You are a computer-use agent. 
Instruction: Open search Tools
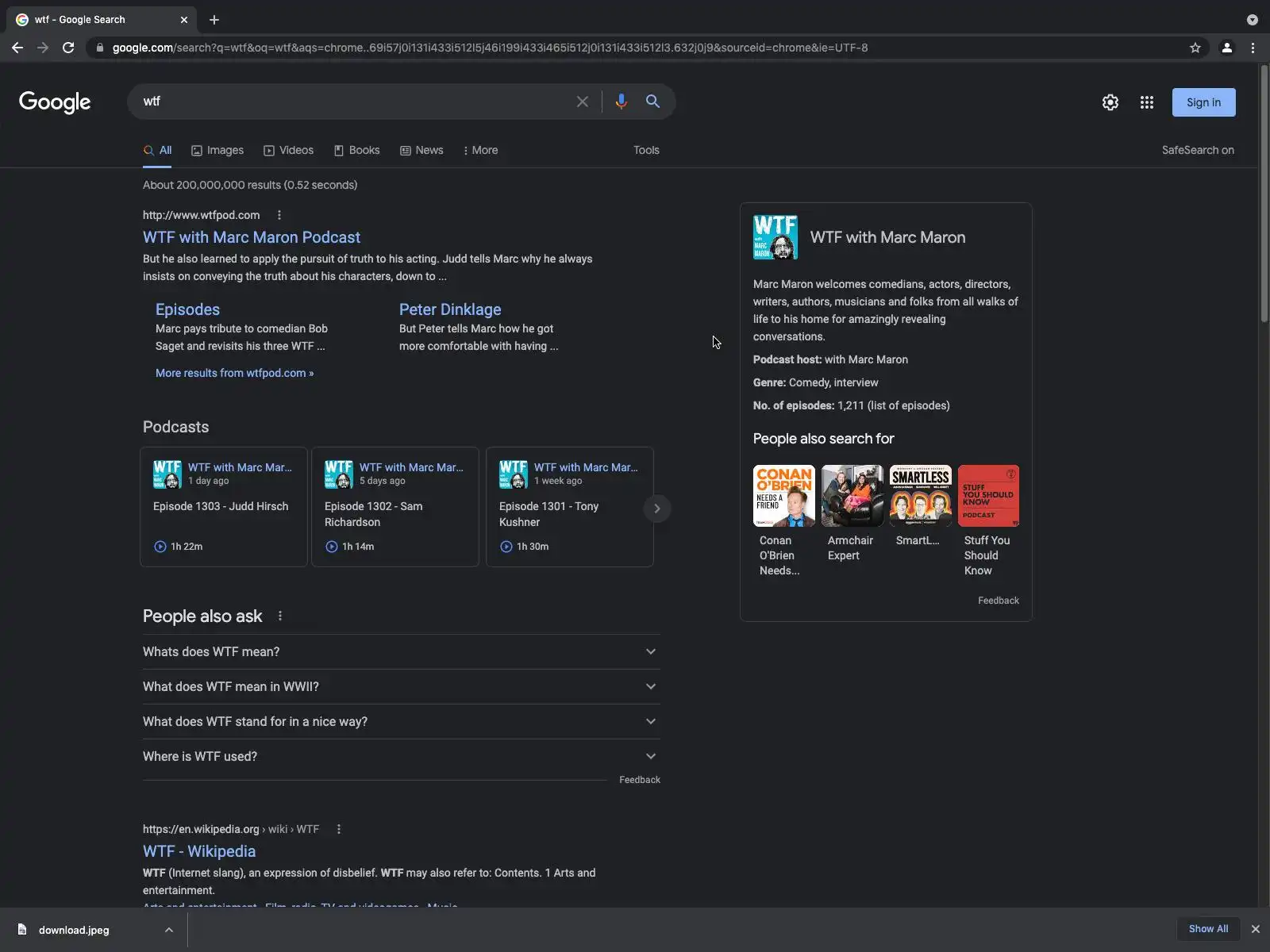646,150
